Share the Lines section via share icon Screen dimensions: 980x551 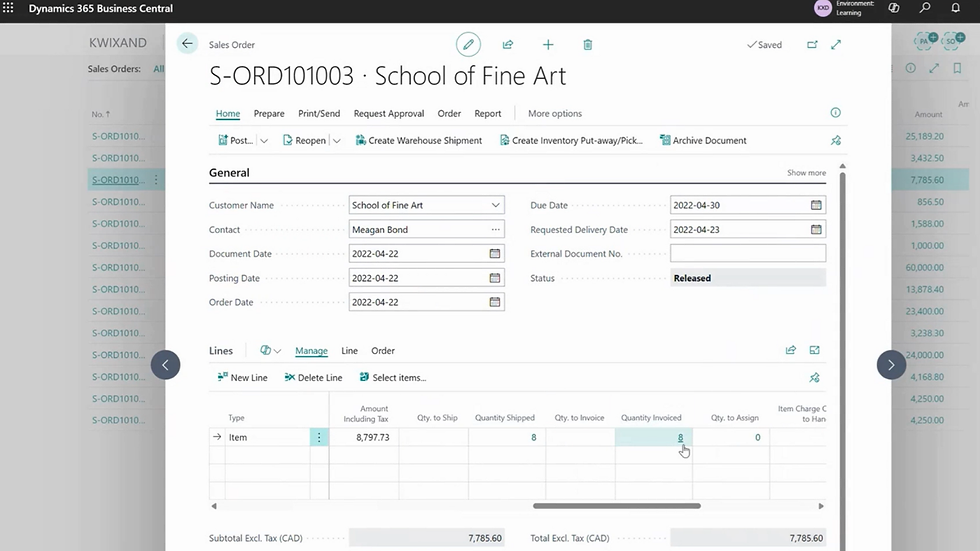click(791, 350)
